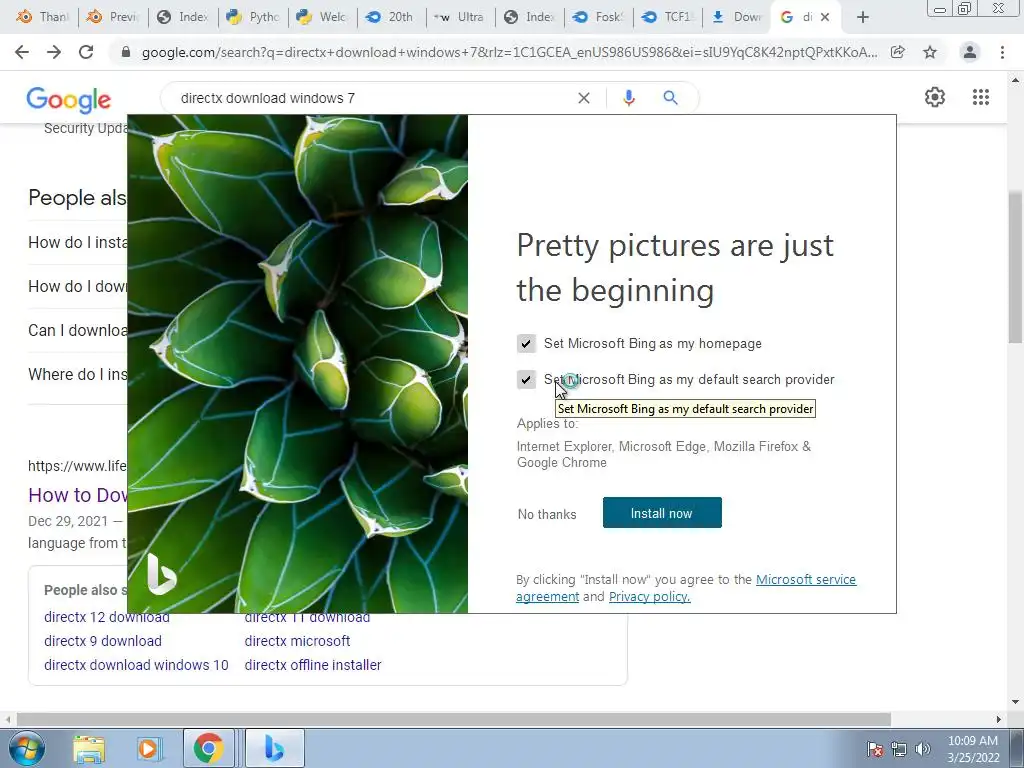Image resolution: width=1024 pixels, height=768 pixels.
Task: Expand the 'How do I insta' question
Action: coord(77,242)
